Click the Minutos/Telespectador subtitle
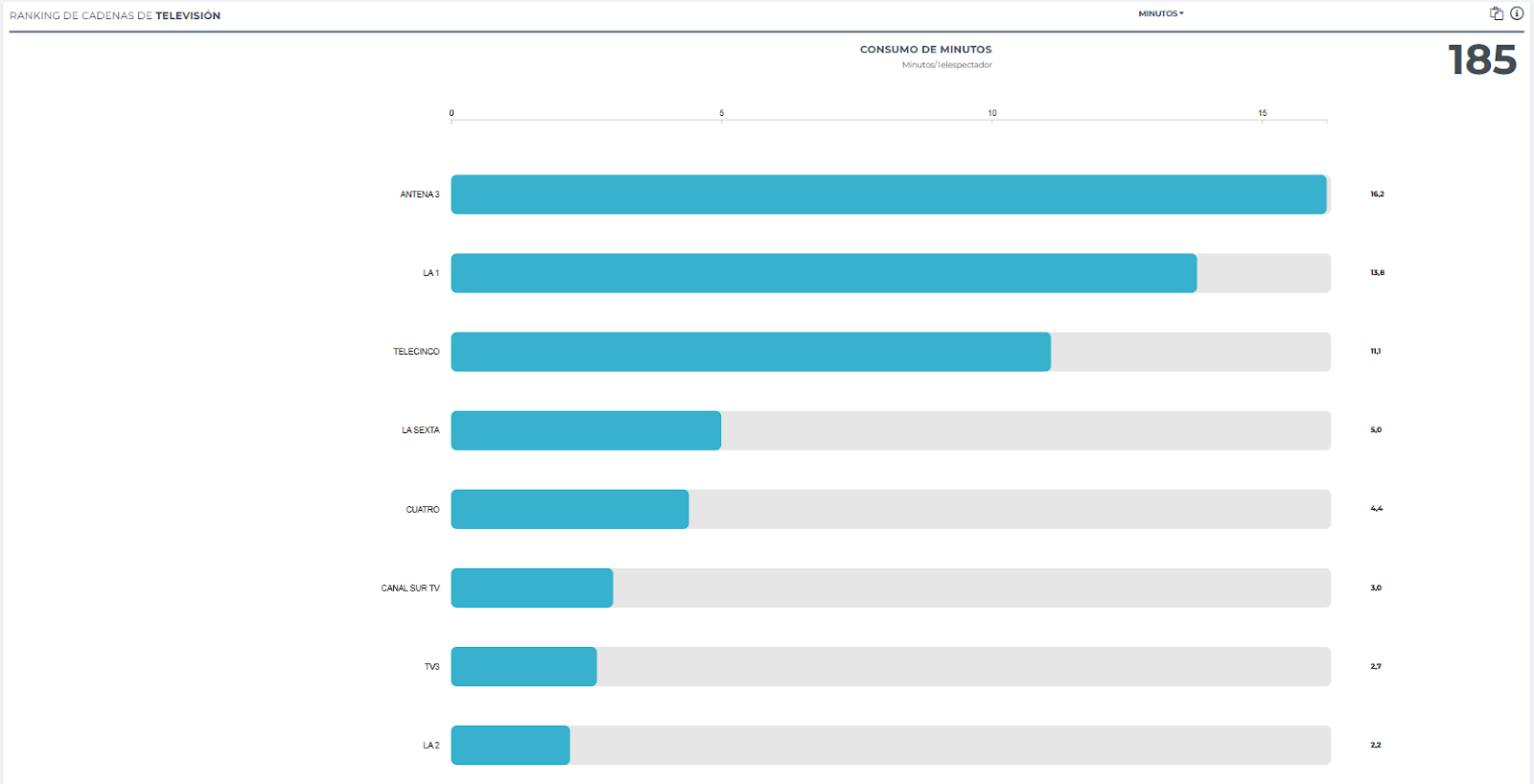 tap(947, 65)
